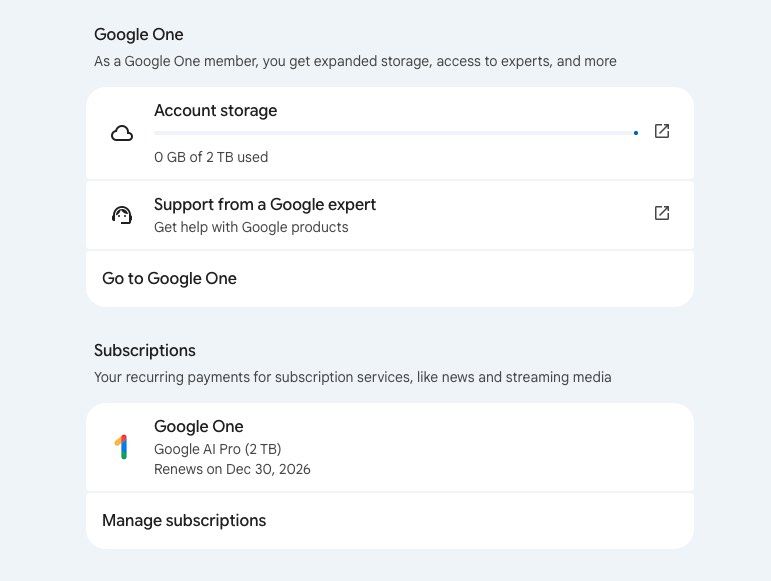Open the external link icon for Google expert support
This screenshot has width=771, height=581.
pos(661,213)
